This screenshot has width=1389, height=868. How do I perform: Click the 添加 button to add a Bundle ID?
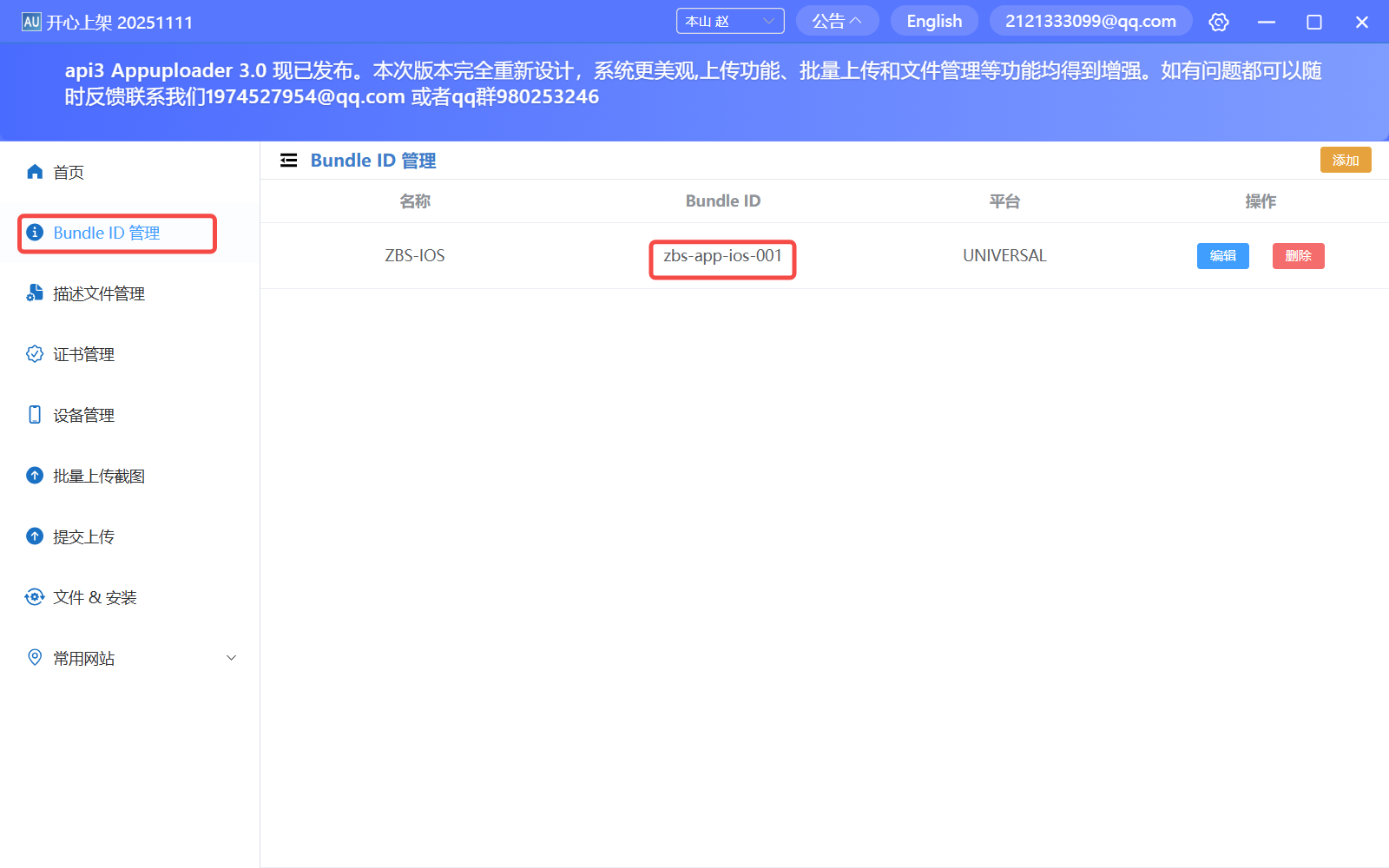pos(1345,160)
